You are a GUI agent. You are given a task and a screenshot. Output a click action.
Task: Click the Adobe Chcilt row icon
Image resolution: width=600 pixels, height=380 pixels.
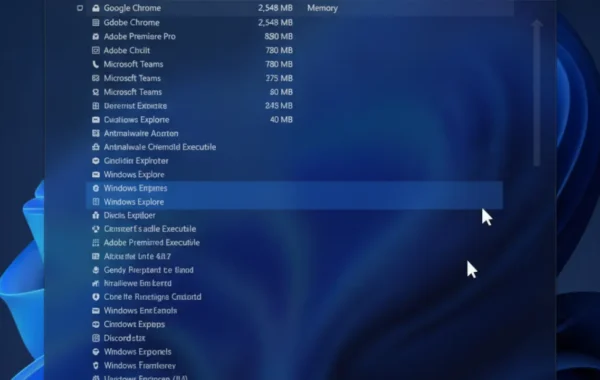[96, 51]
